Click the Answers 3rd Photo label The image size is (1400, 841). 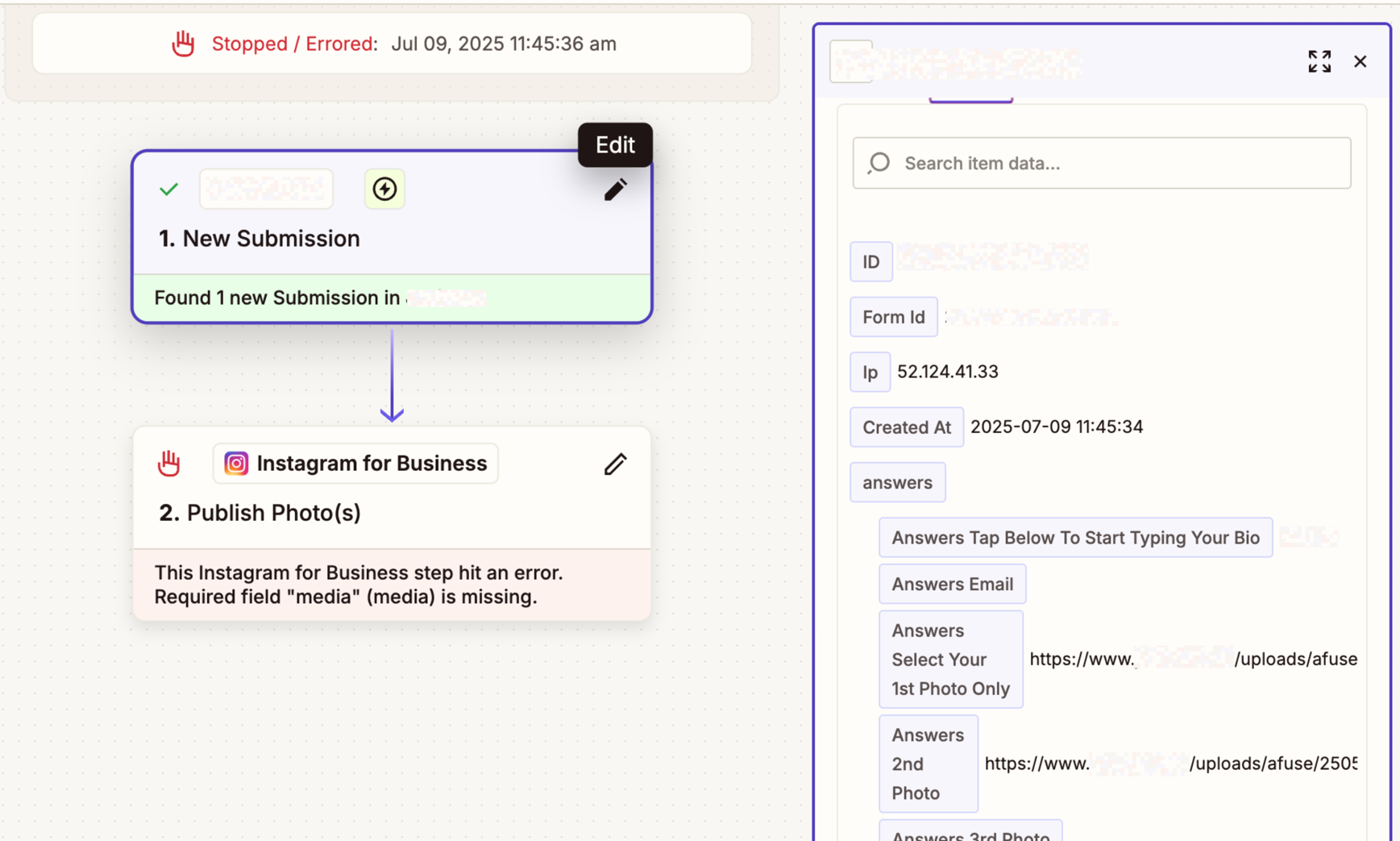coord(970,831)
